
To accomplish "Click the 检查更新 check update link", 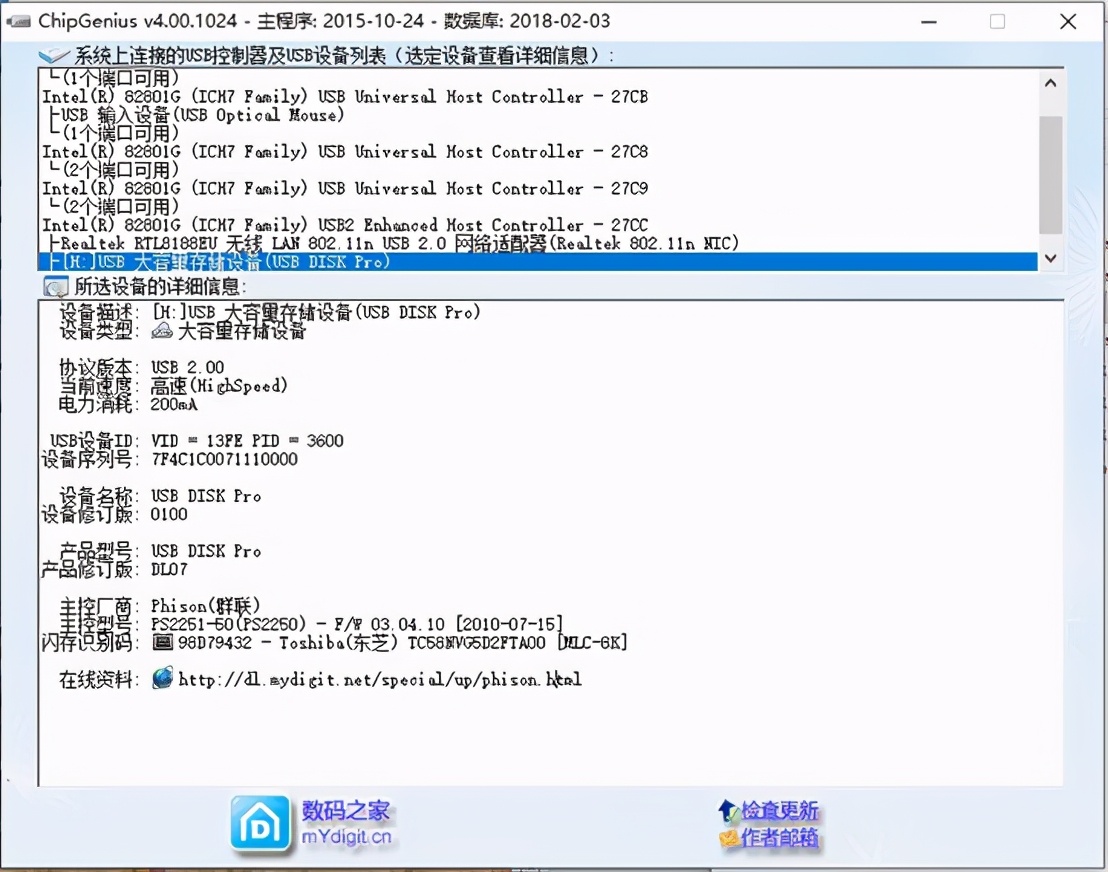I will pos(779,811).
